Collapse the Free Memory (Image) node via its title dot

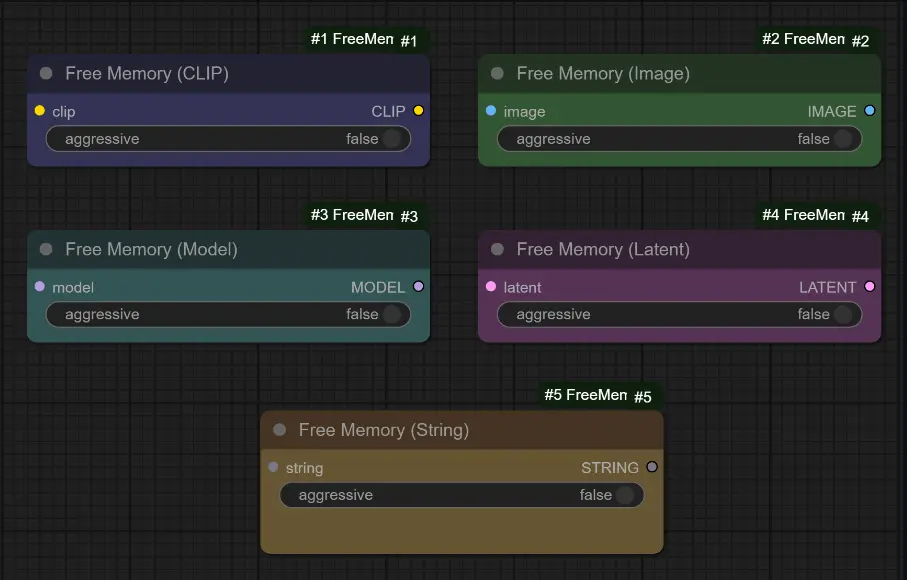[497, 73]
